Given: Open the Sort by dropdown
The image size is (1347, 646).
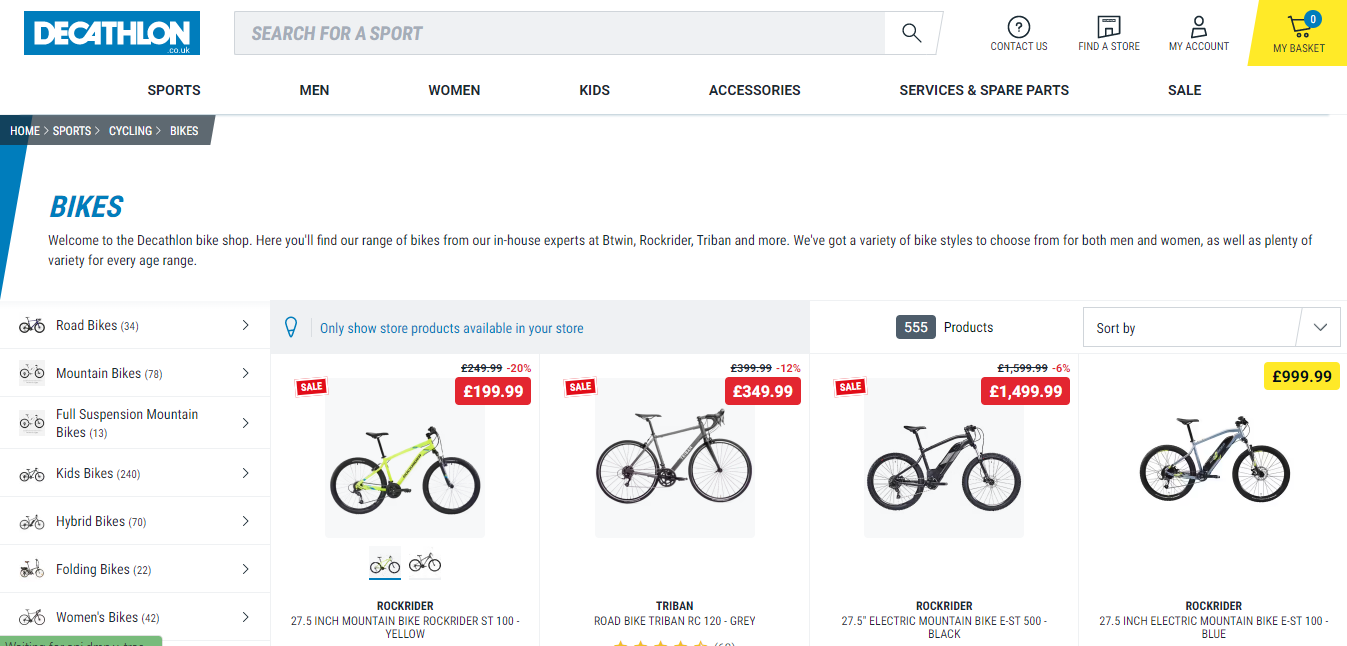Looking at the screenshot, I should (1211, 328).
